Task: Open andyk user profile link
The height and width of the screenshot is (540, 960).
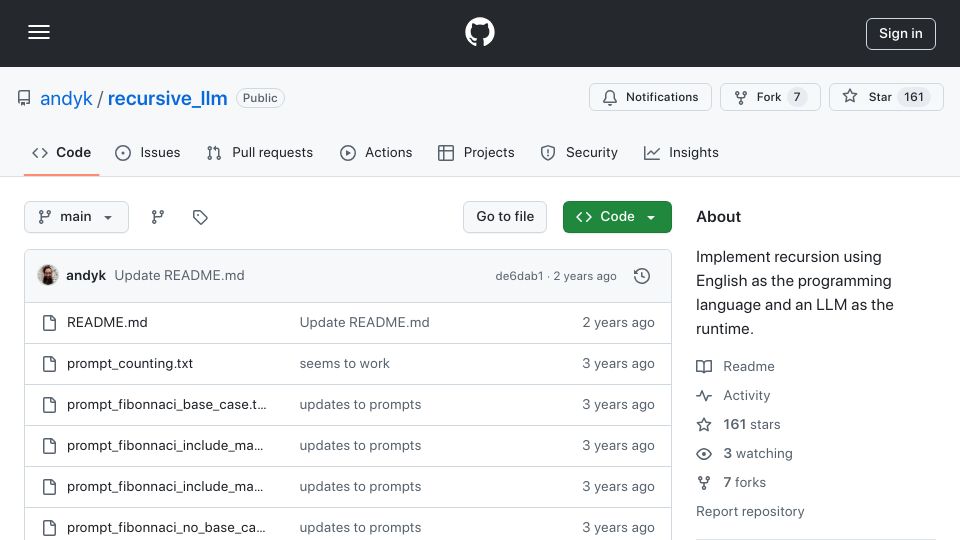Action: 66,98
